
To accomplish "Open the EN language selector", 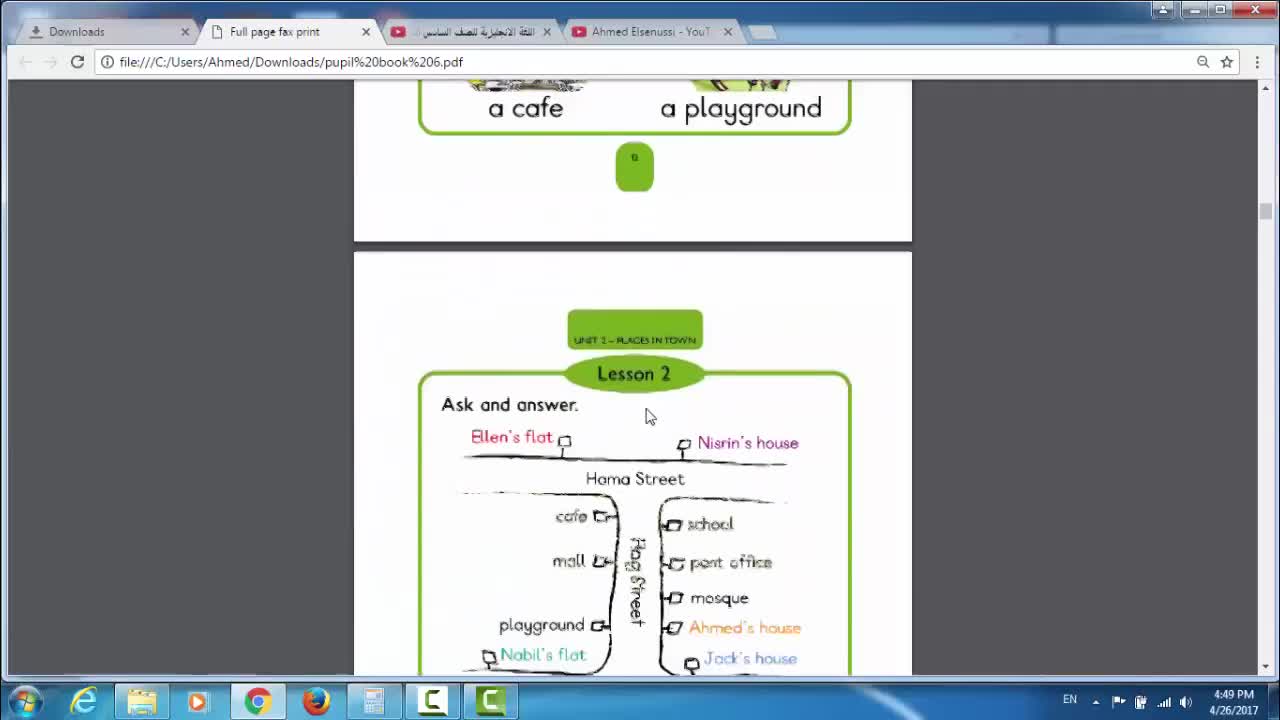I will 1070,700.
